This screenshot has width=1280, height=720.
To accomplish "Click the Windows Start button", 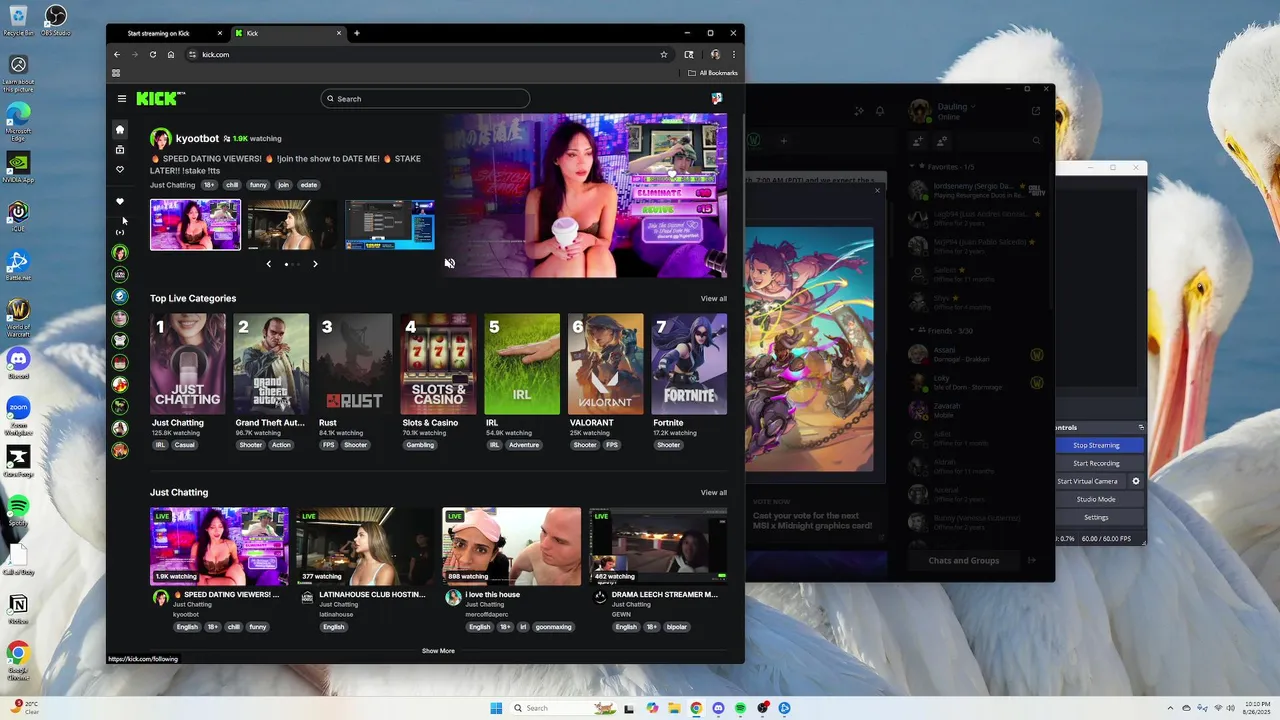I will coord(496,708).
